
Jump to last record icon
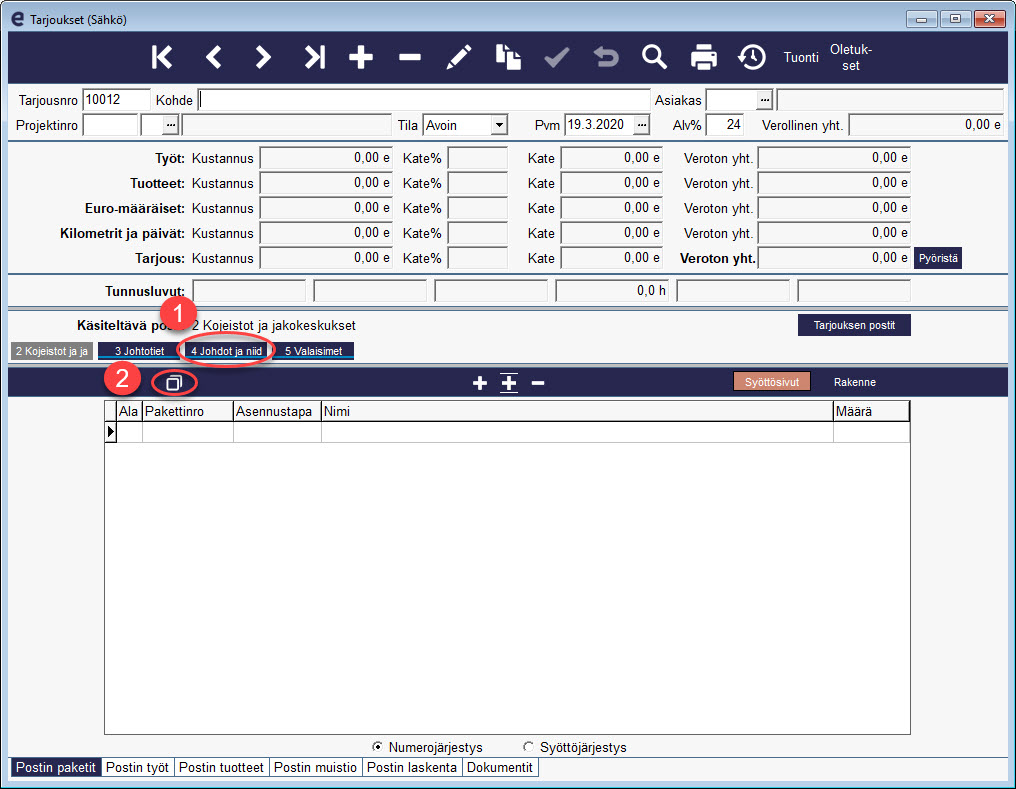pos(314,57)
